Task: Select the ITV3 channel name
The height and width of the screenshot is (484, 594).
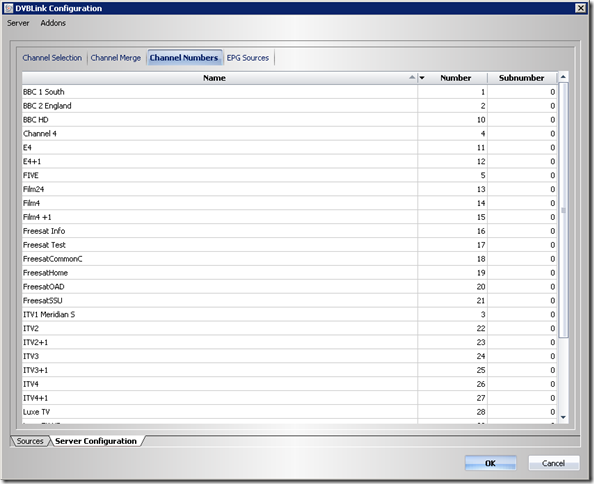Action: (31, 356)
